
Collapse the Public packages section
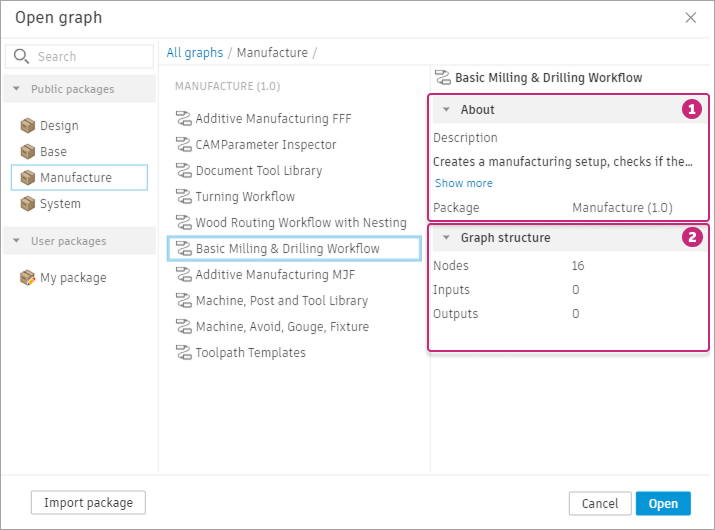[x=16, y=88]
